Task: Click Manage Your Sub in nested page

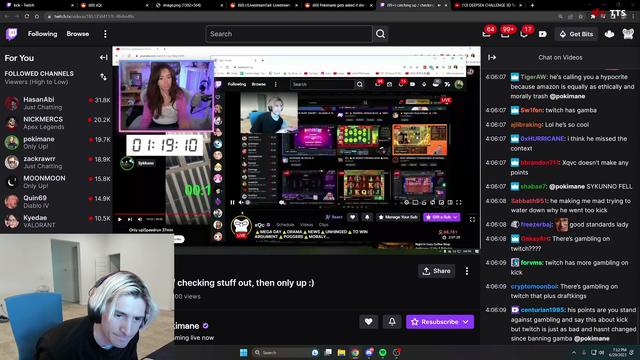Action: (397, 217)
